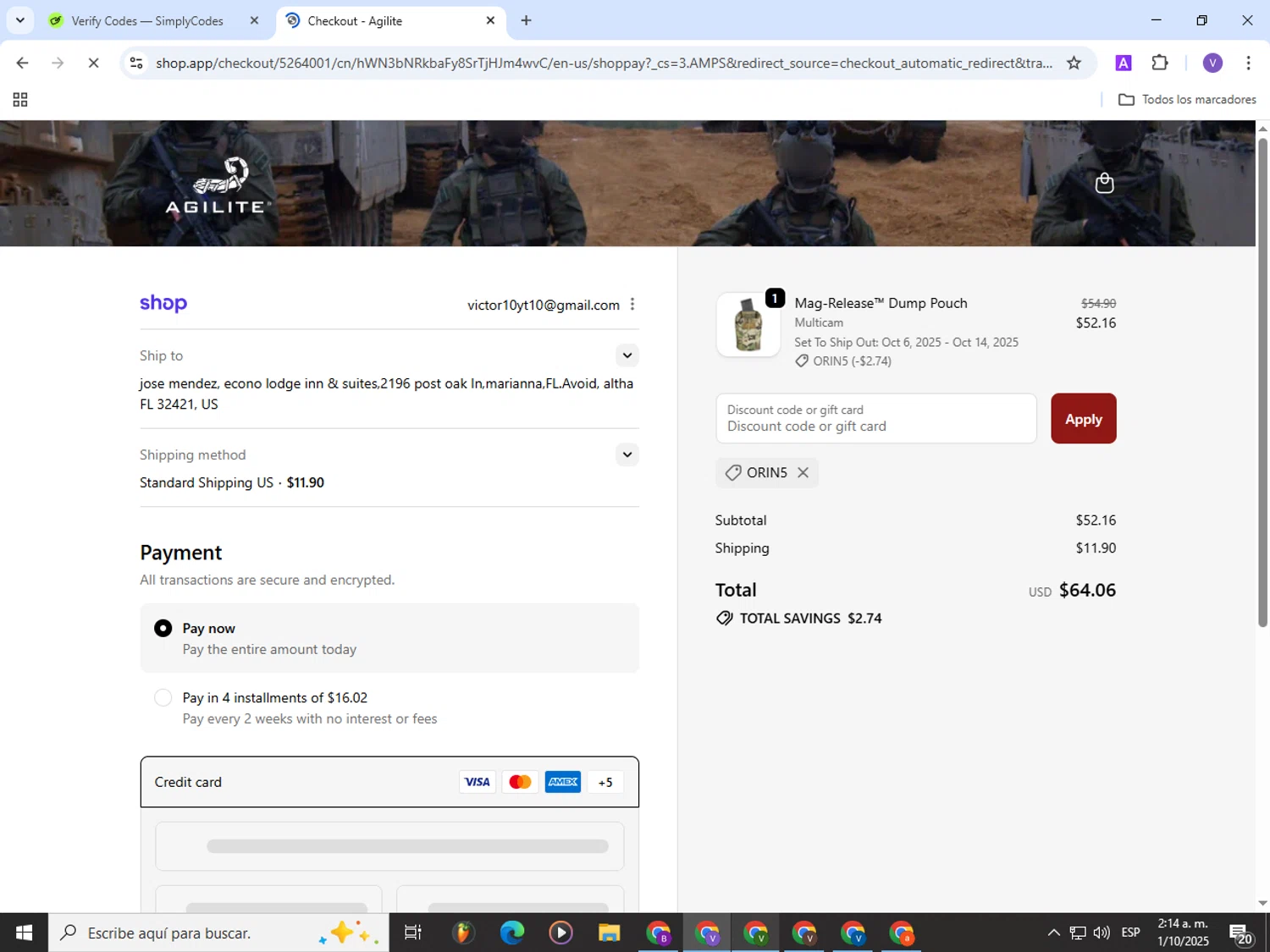This screenshot has height=952, width=1270.
Task: Close the Checkout - Agilite tab
Action: pos(490,20)
